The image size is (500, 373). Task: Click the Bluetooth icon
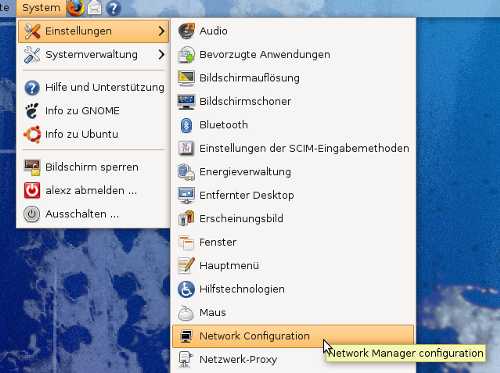click(x=186, y=125)
